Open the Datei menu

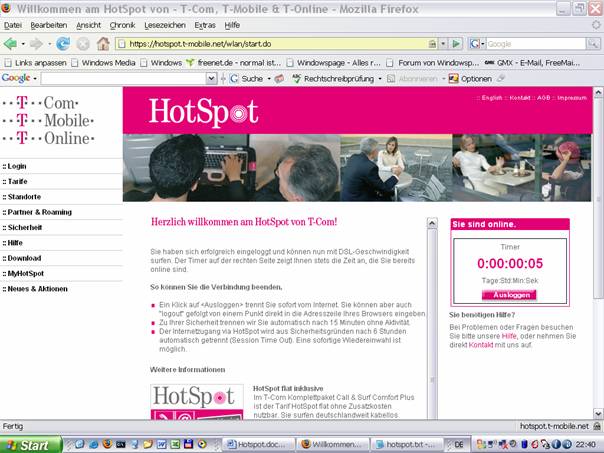click(13, 25)
